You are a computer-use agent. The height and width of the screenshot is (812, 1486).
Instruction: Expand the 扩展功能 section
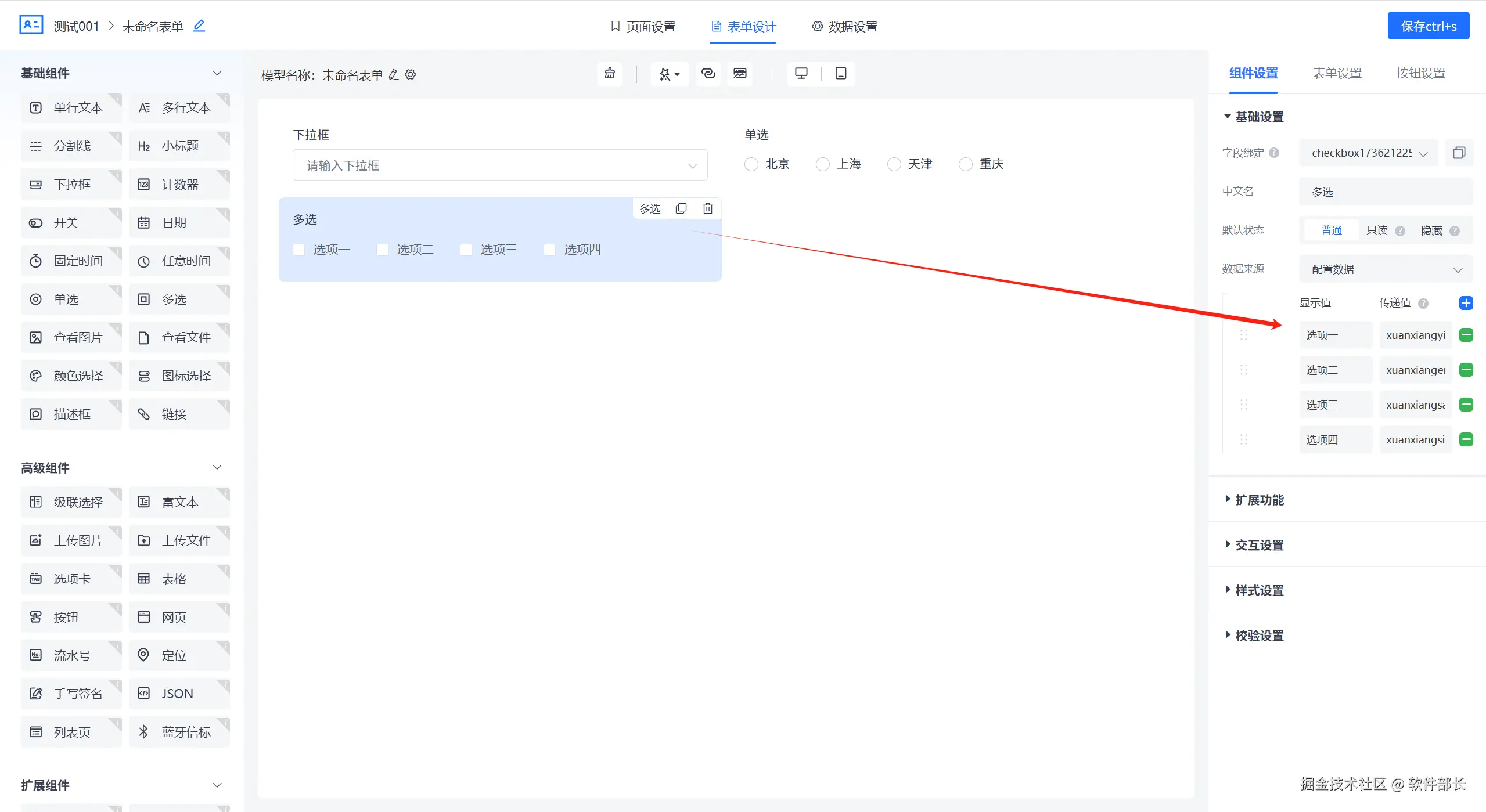(x=1258, y=500)
